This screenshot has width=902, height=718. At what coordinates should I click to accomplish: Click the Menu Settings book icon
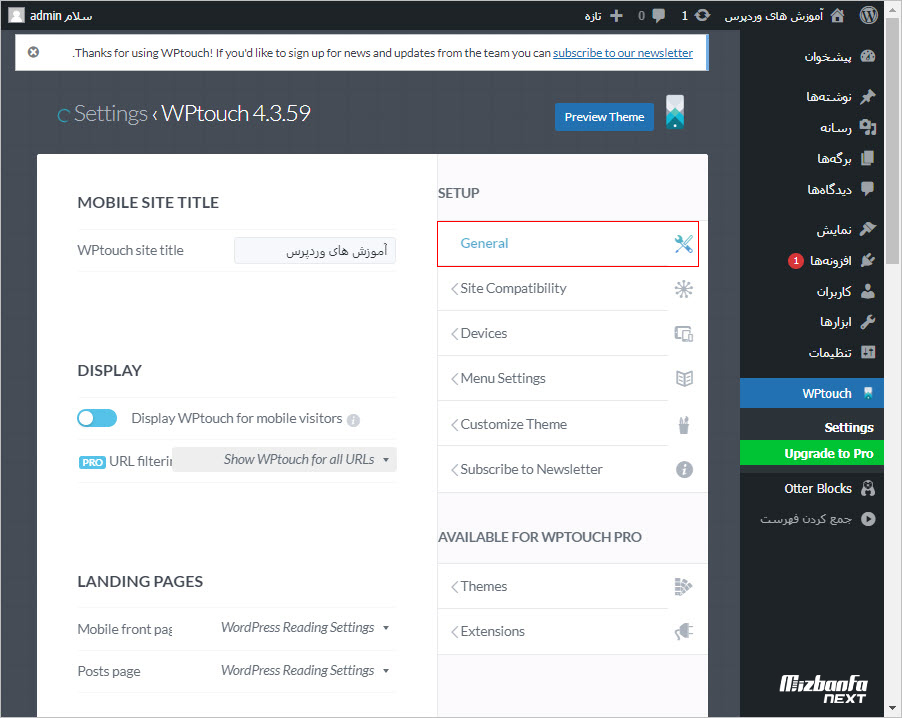(x=684, y=379)
